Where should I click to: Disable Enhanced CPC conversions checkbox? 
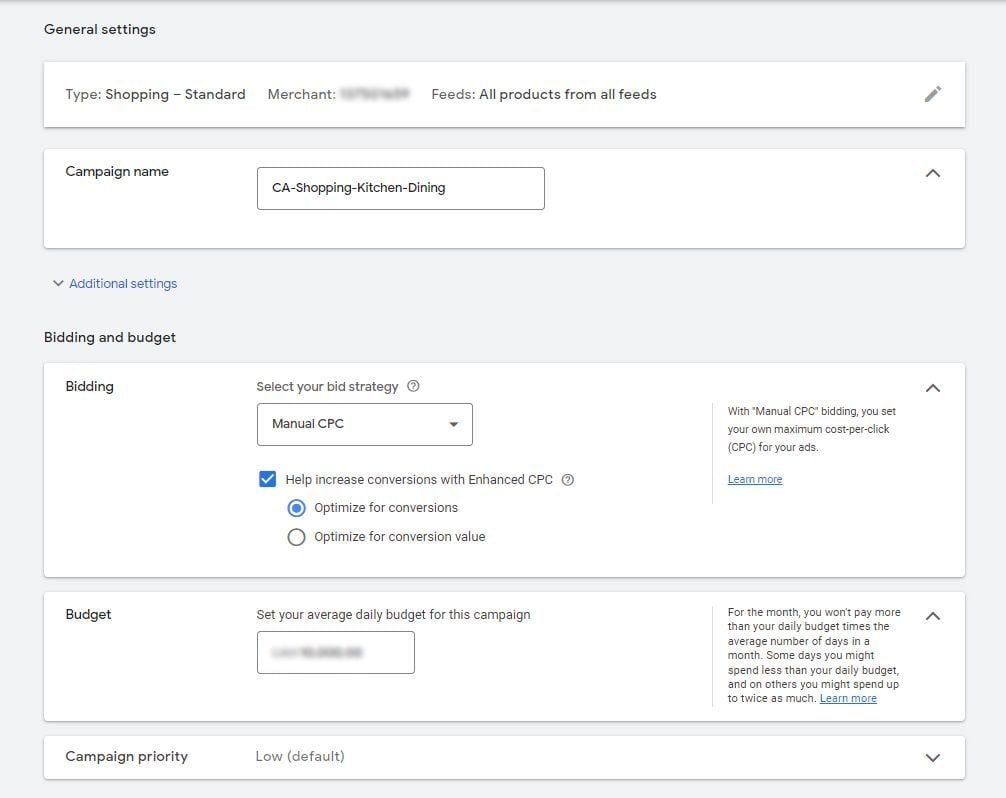(x=267, y=479)
